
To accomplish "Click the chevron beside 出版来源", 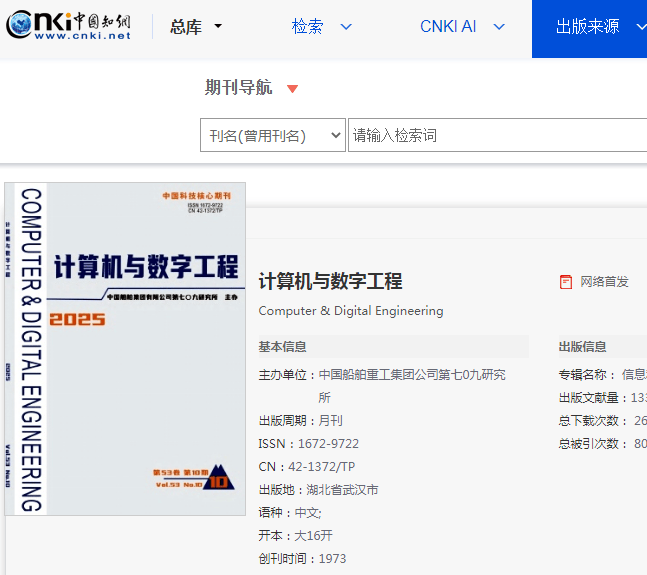I will click(x=640, y=27).
